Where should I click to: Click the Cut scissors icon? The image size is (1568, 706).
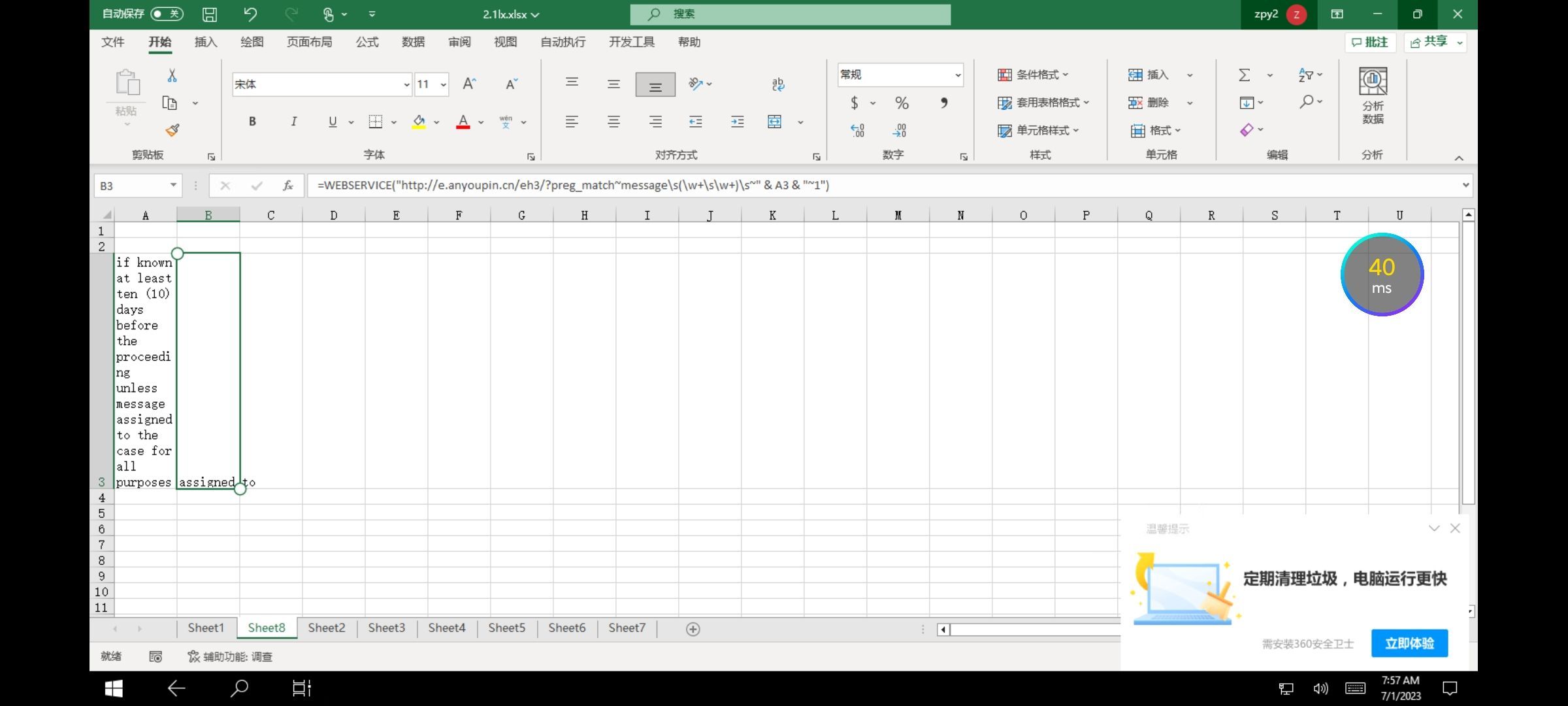(x=172, y=76)
